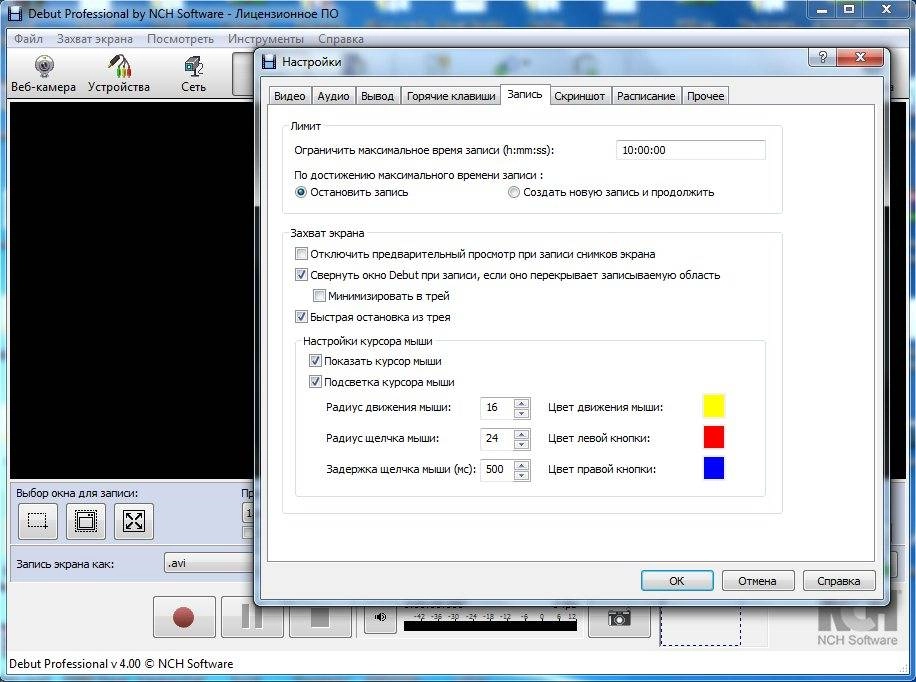
Task: Click the maximum recording time field
Action: tap(691, 150)
